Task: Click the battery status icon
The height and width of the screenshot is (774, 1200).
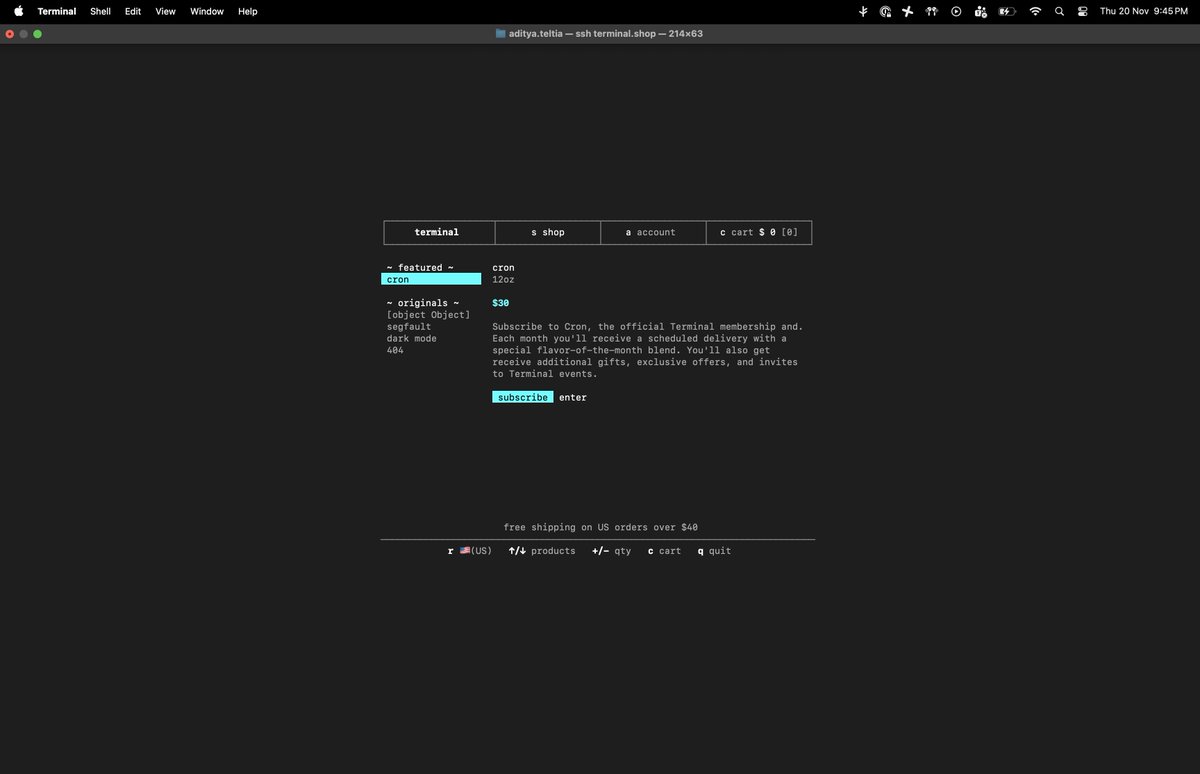Action: point(1007,11)
